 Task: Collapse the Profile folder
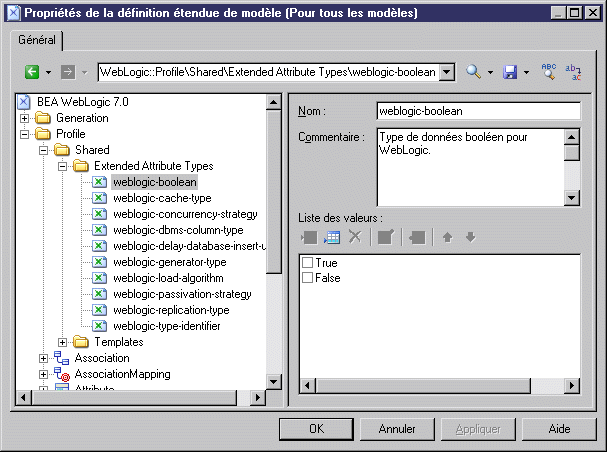(x=24, y=134)
